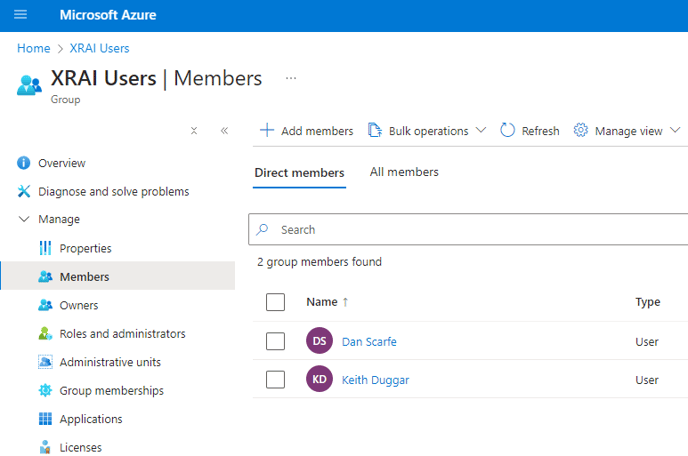Click the Diagnose wrench icon
Screen dimensions: 688x456
pos(24,191)
